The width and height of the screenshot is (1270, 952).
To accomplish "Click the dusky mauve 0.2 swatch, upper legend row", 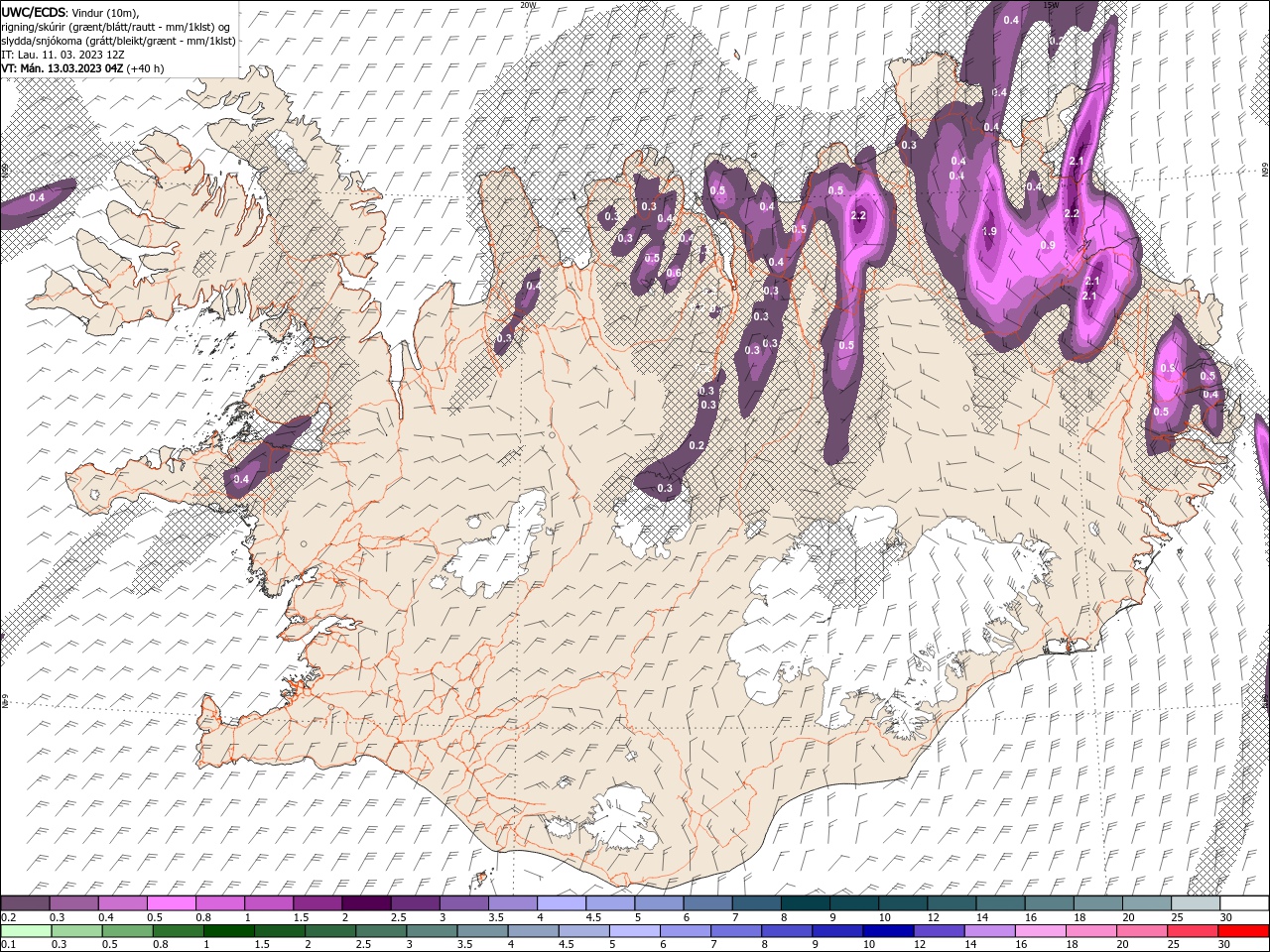I will point(25,903).
